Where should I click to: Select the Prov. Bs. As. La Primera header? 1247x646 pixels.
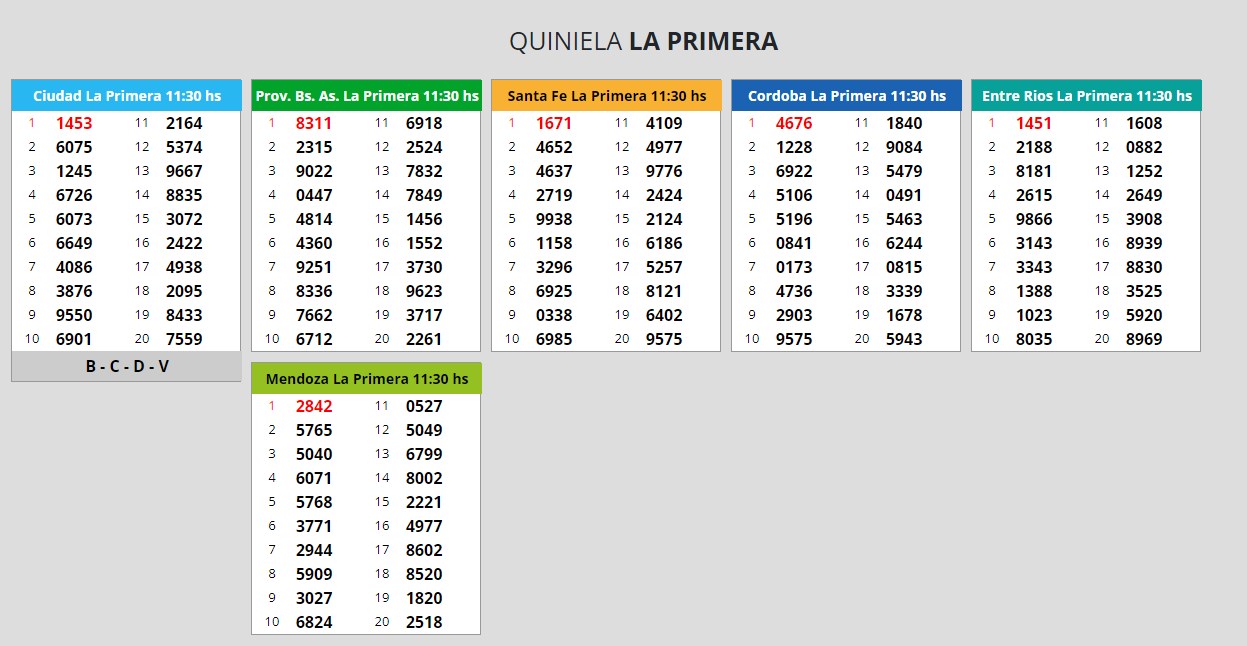(366, 96)
